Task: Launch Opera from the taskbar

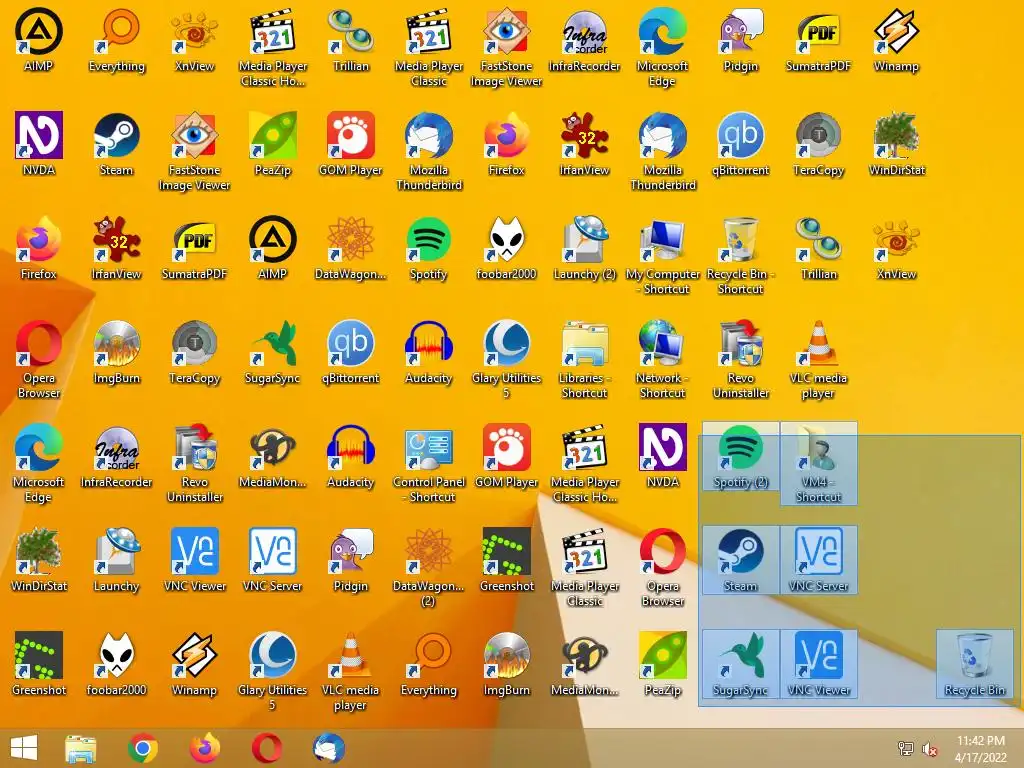Action: 266,748
